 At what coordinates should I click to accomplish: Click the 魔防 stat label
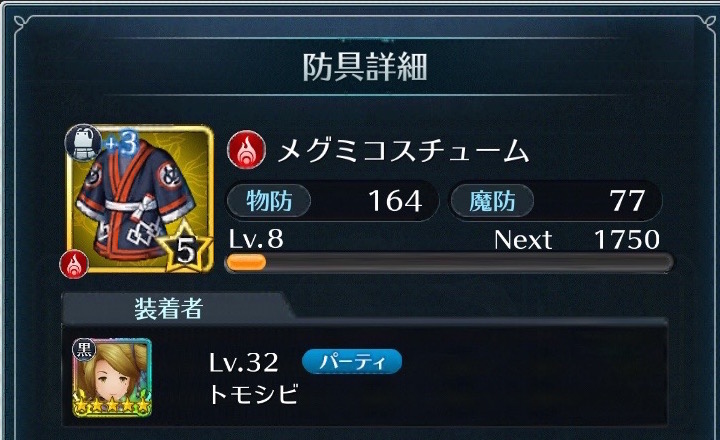(x=492, y=201)
